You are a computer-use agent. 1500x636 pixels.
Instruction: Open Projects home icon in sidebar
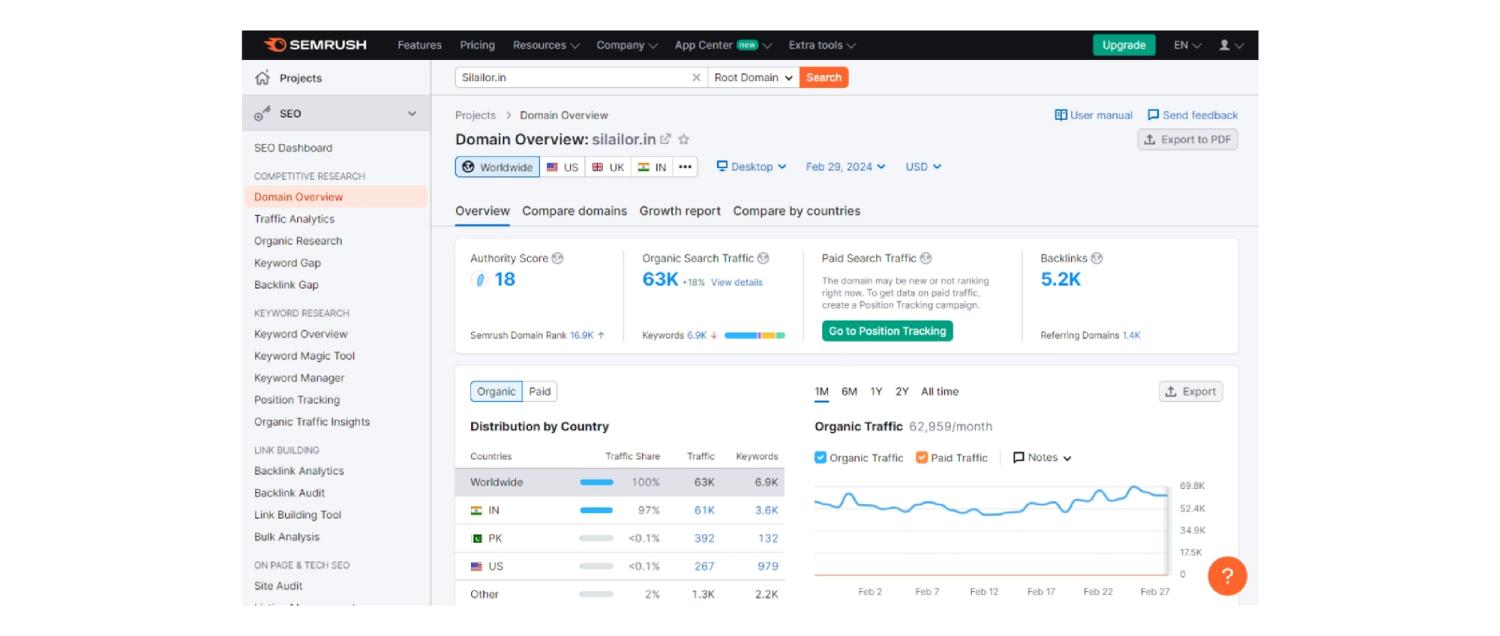tap(263, 78)
